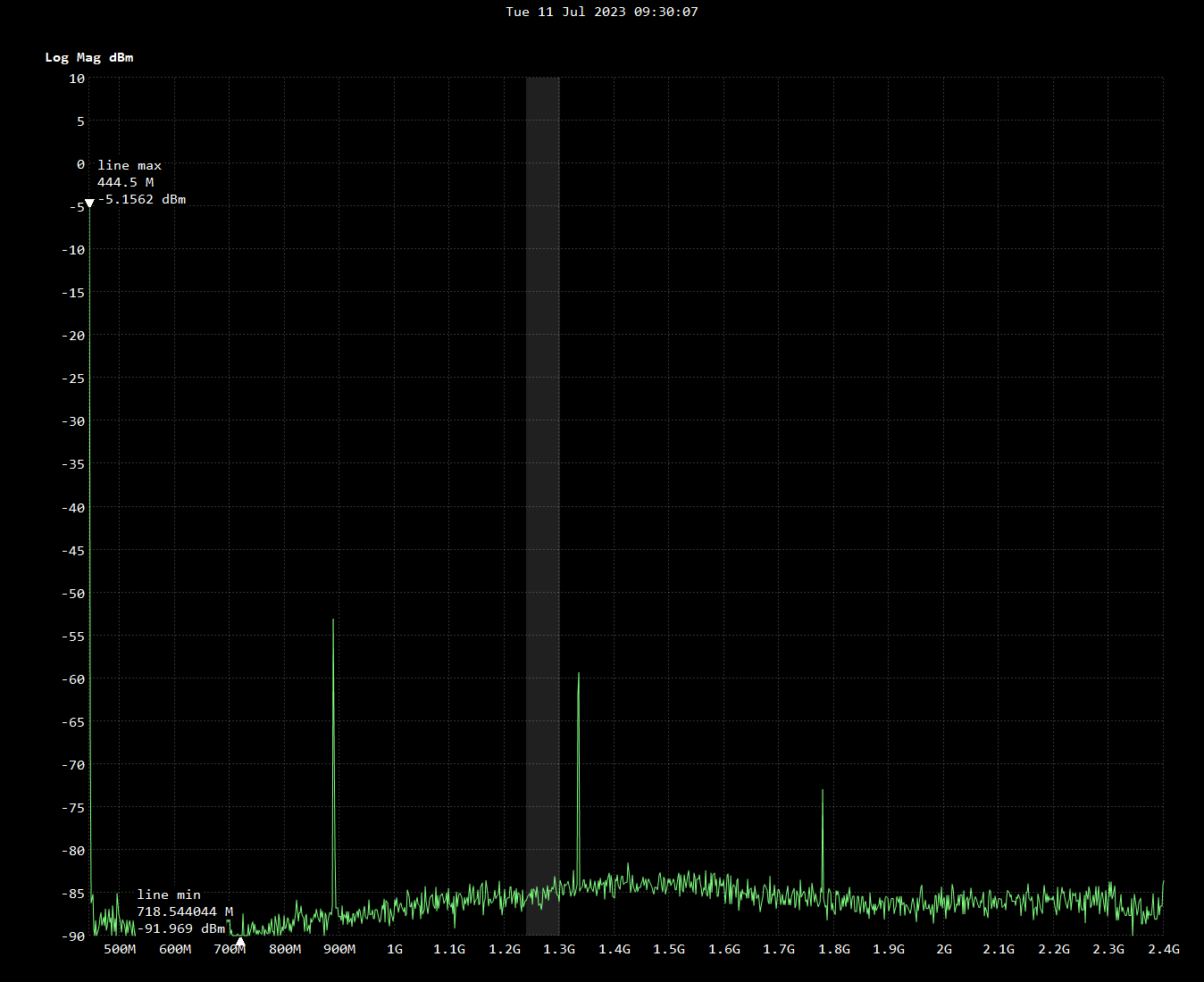Click the 500M frequency axis label
This screenshot has width=1204, height=982.
(x=120, y=949)
